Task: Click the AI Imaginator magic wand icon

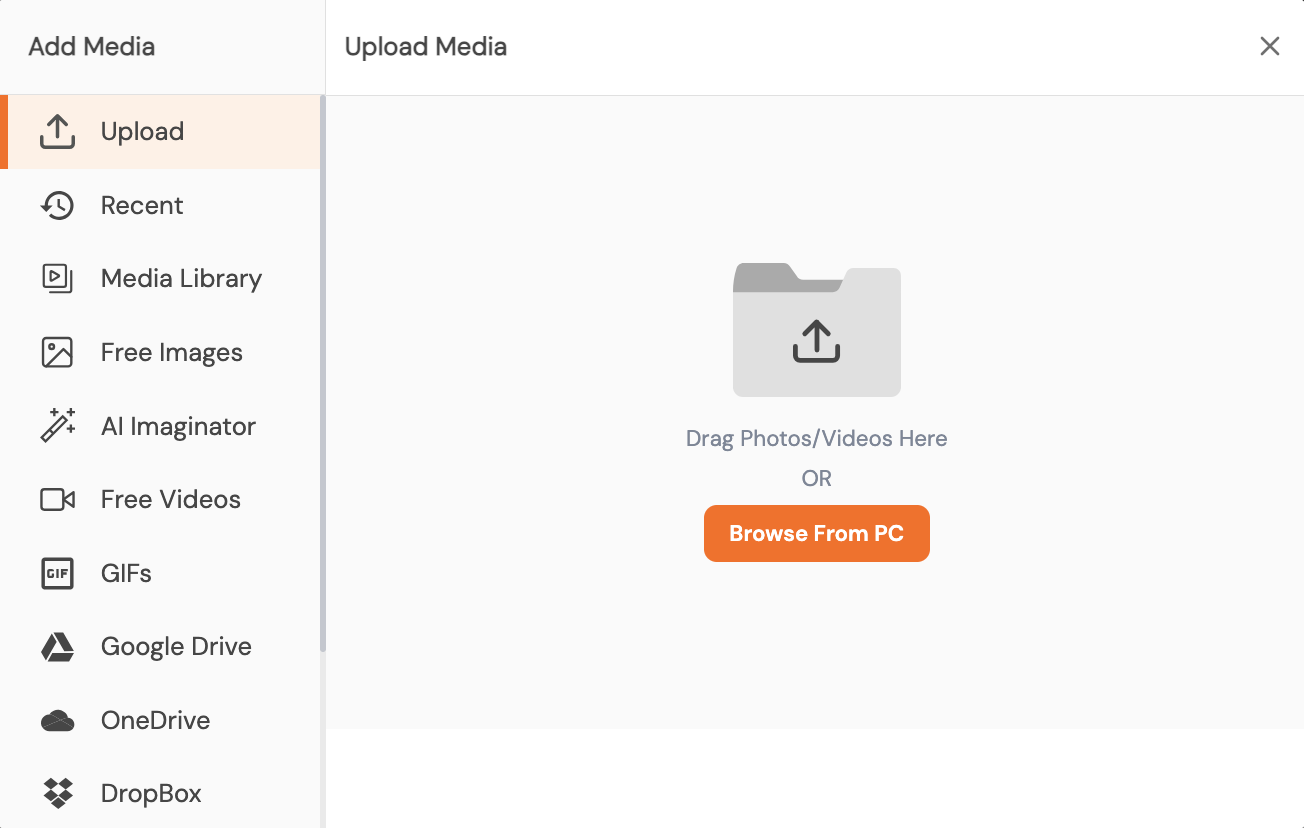Action: 57,426
